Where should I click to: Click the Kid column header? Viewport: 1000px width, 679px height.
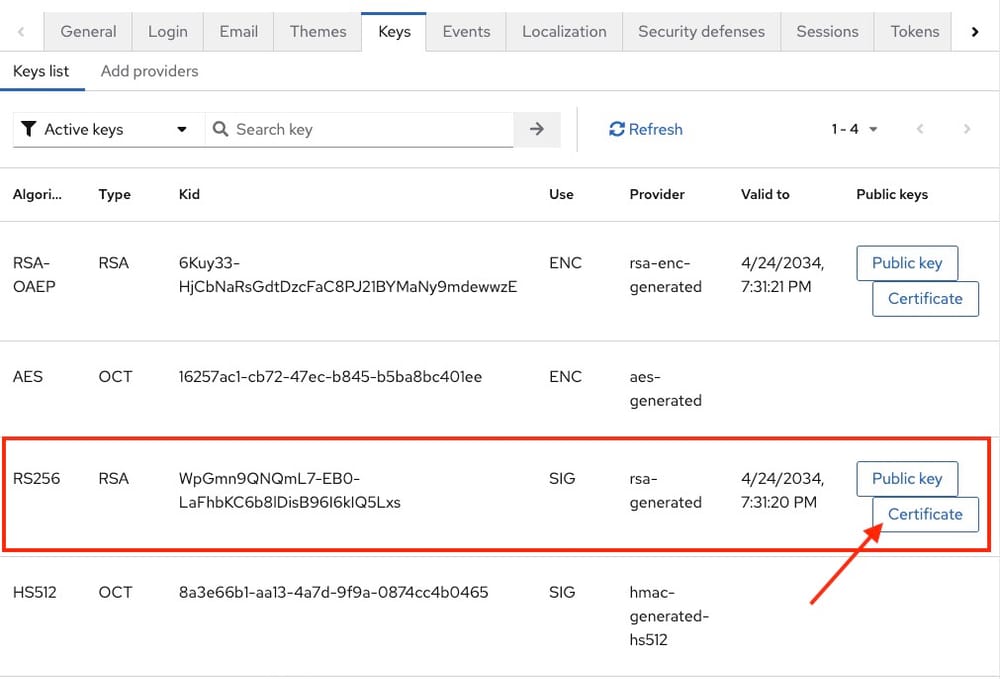[x=189, y=194]
